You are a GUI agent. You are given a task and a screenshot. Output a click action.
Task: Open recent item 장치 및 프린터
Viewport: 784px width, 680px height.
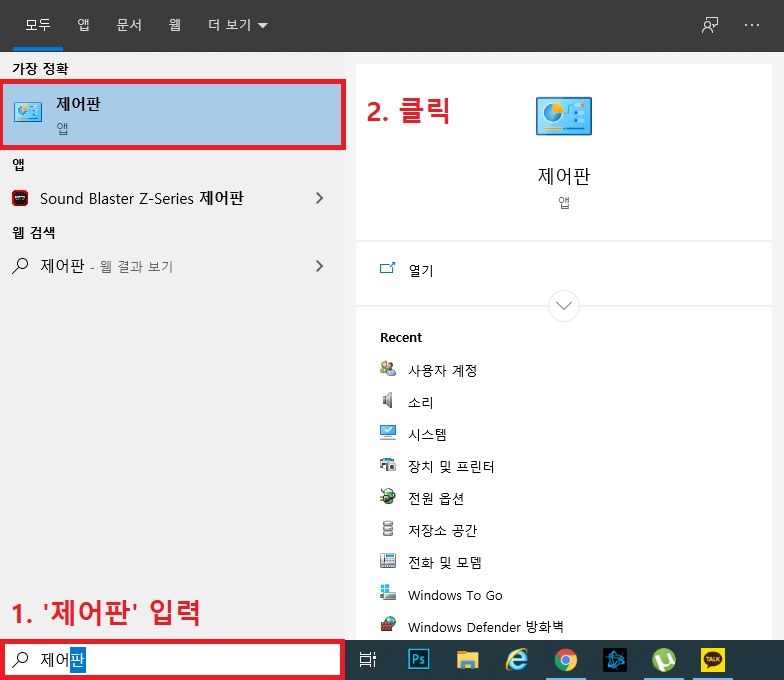tap(451, 466)
